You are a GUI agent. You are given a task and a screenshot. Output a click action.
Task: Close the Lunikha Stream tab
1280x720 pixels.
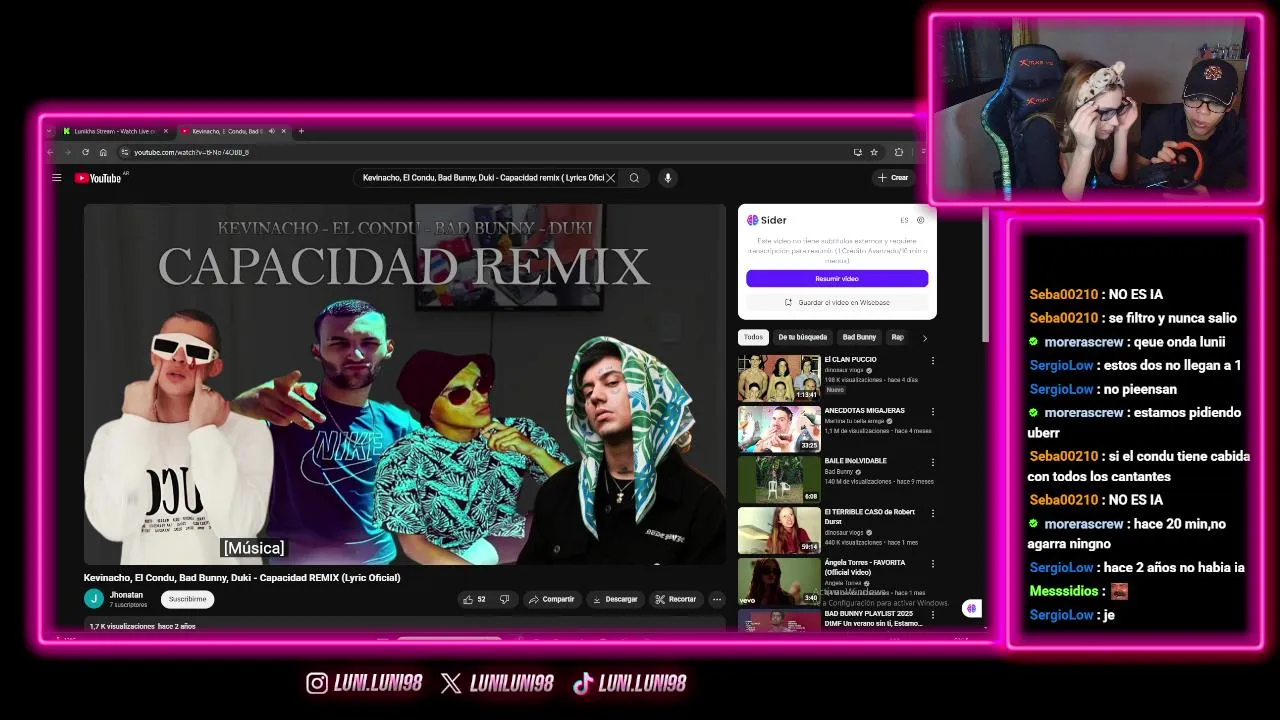165,131
